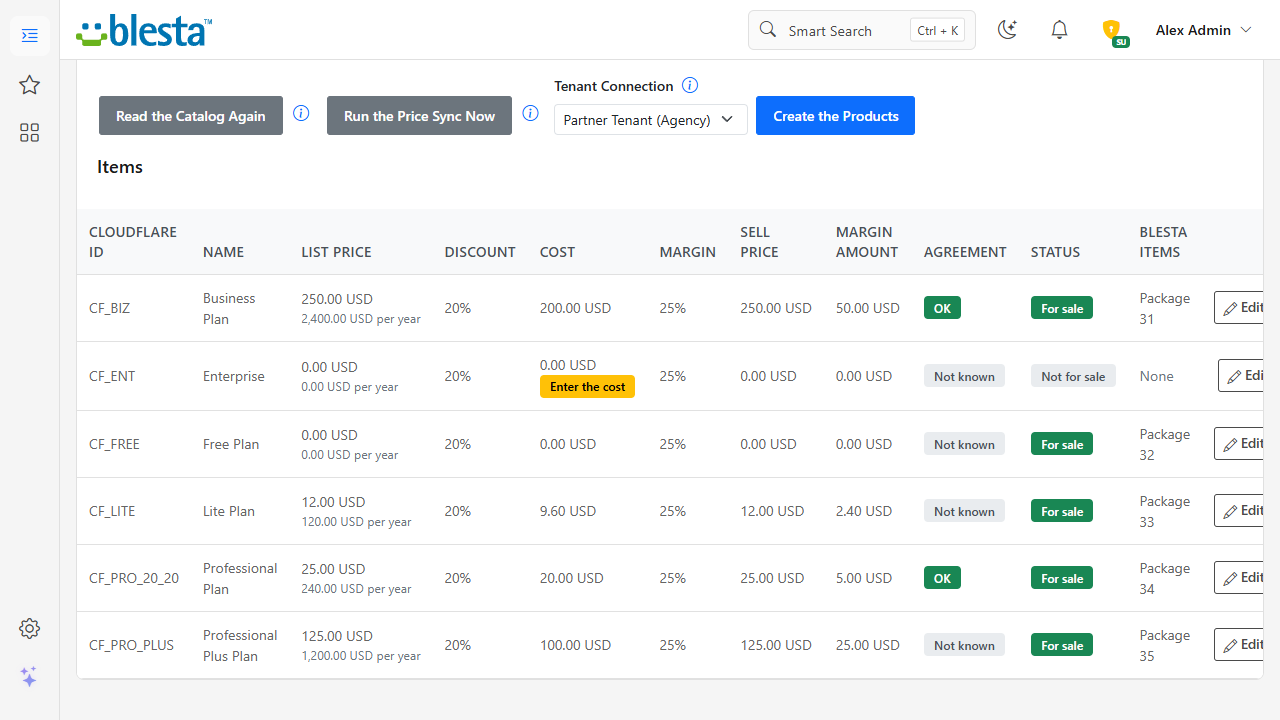Select the CF_PRO_PLUS Cloudflare ID cell
The width and height of the screenshot is (1280, 720).
[132, 645]
